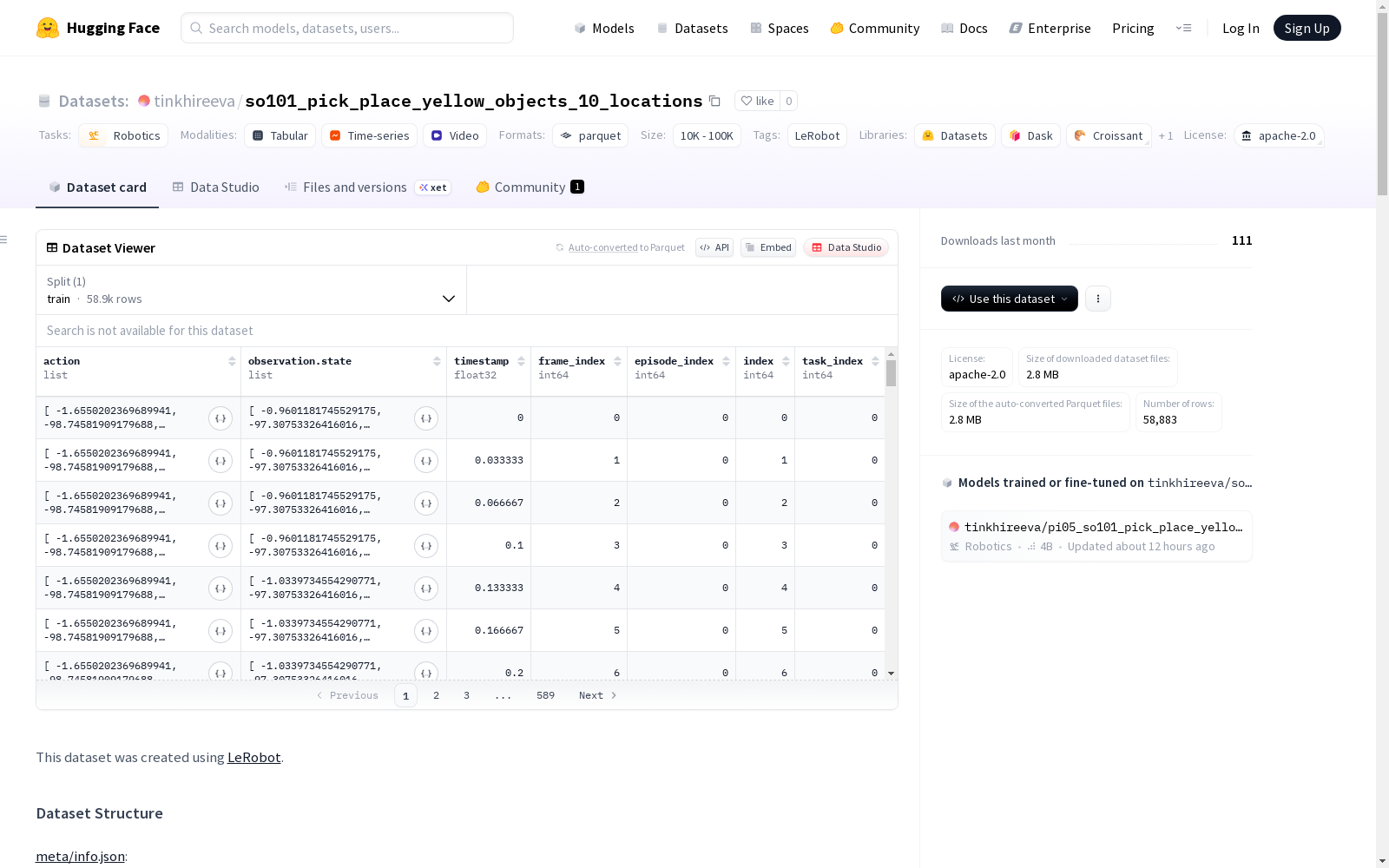Viewport: 1389px width, 868px height.
Task: Expand the Use this dataset menu
Action: 1010,299
